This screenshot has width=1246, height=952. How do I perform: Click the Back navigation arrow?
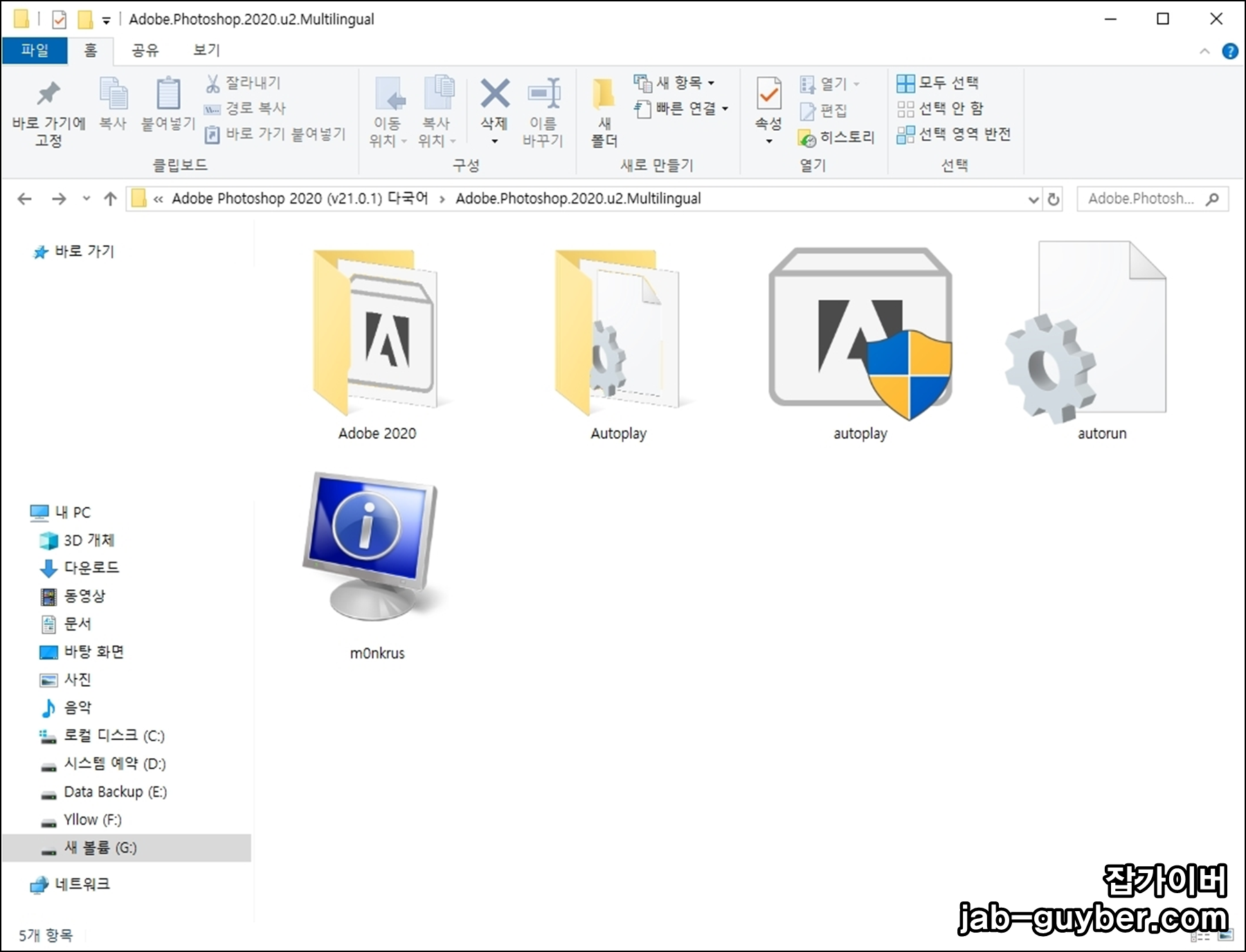tap(25, 199)
